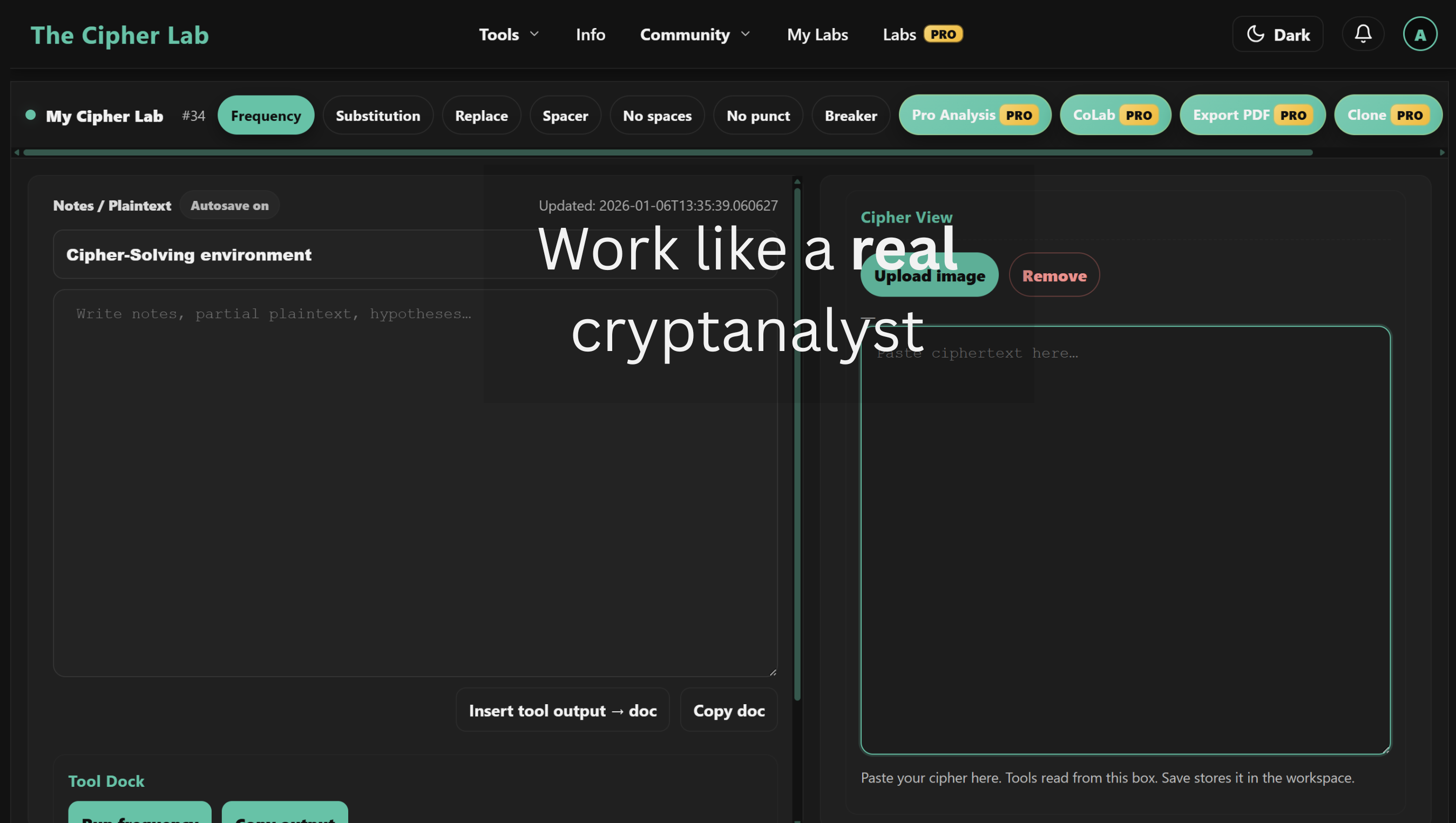Open the Replace tool
The height and width of the screenshot is (823, 1456).
pyautogui.click(x=482, y=116)
